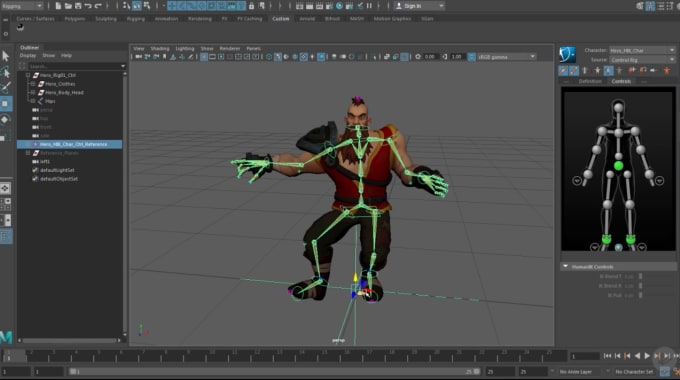The height and width of the screenshot is (380, 680).
Task: Open the viewport Lighting menu
Action: click(x=185, y=49)
